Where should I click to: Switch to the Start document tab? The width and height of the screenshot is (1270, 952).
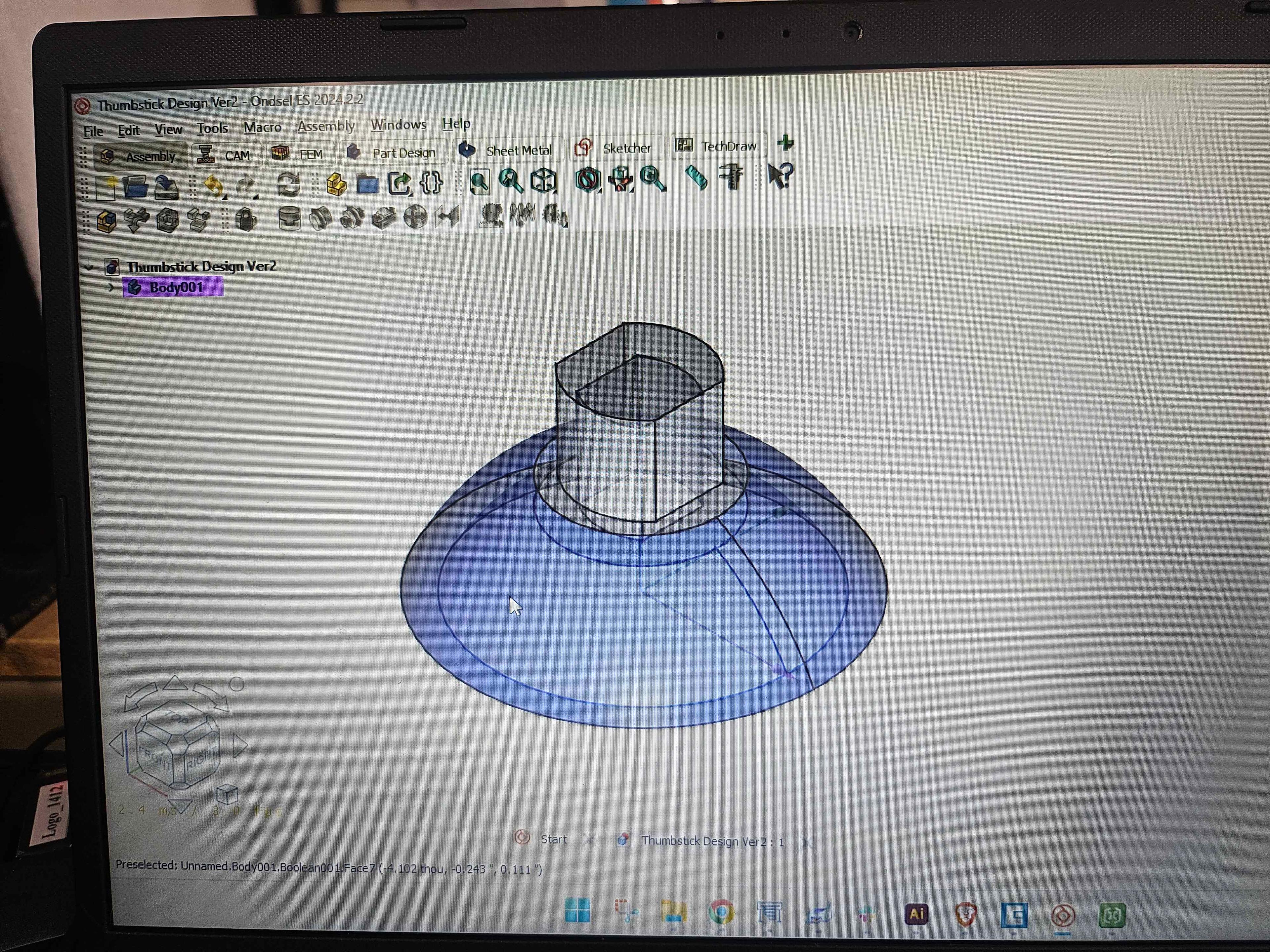[553, 839]
